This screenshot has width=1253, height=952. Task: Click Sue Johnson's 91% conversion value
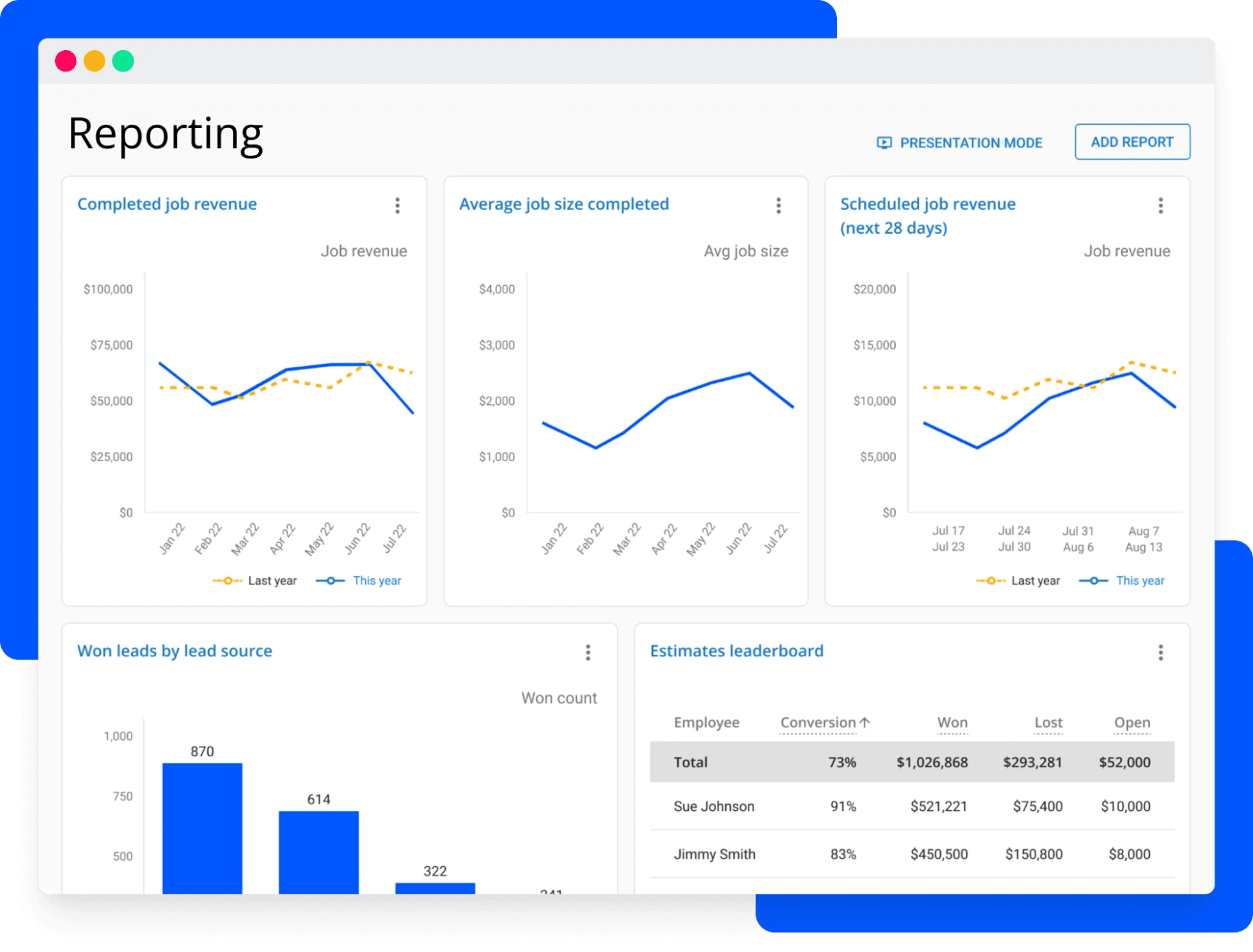843,807
